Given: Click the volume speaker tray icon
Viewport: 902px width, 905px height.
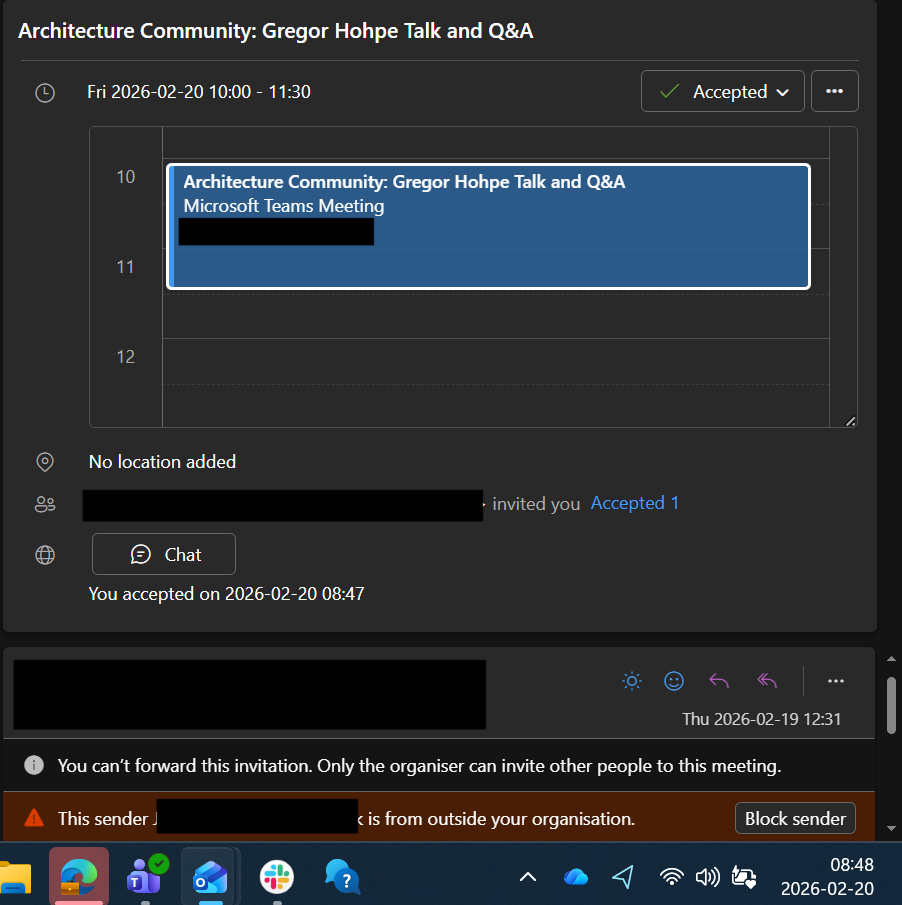Looking at the screenshot, I should click(x=707, y=877).
